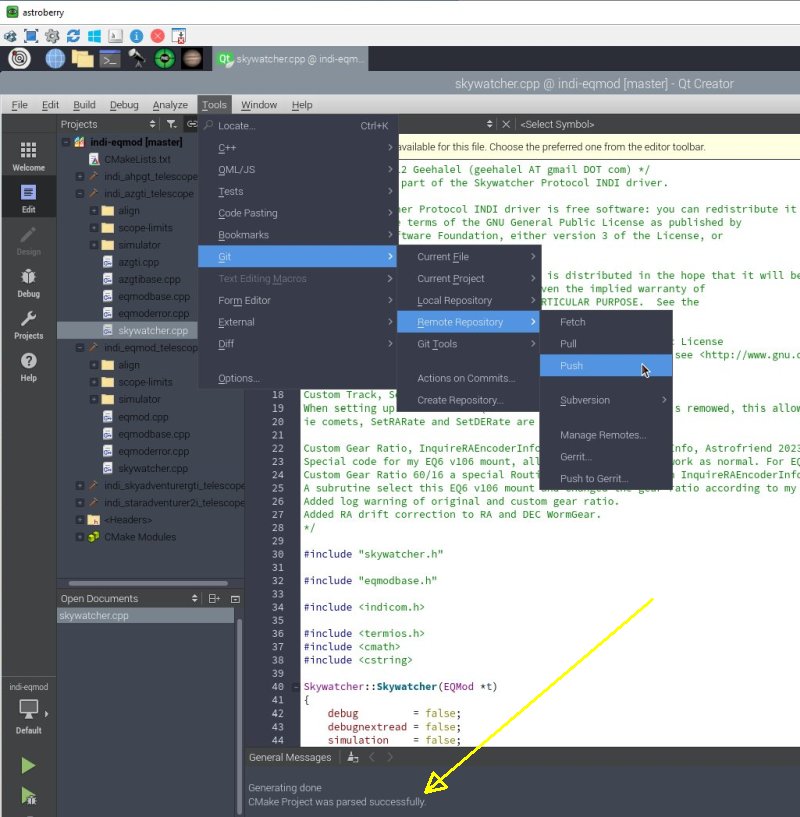
Task: Open the Analyze menu
Action: coord(170,105)
